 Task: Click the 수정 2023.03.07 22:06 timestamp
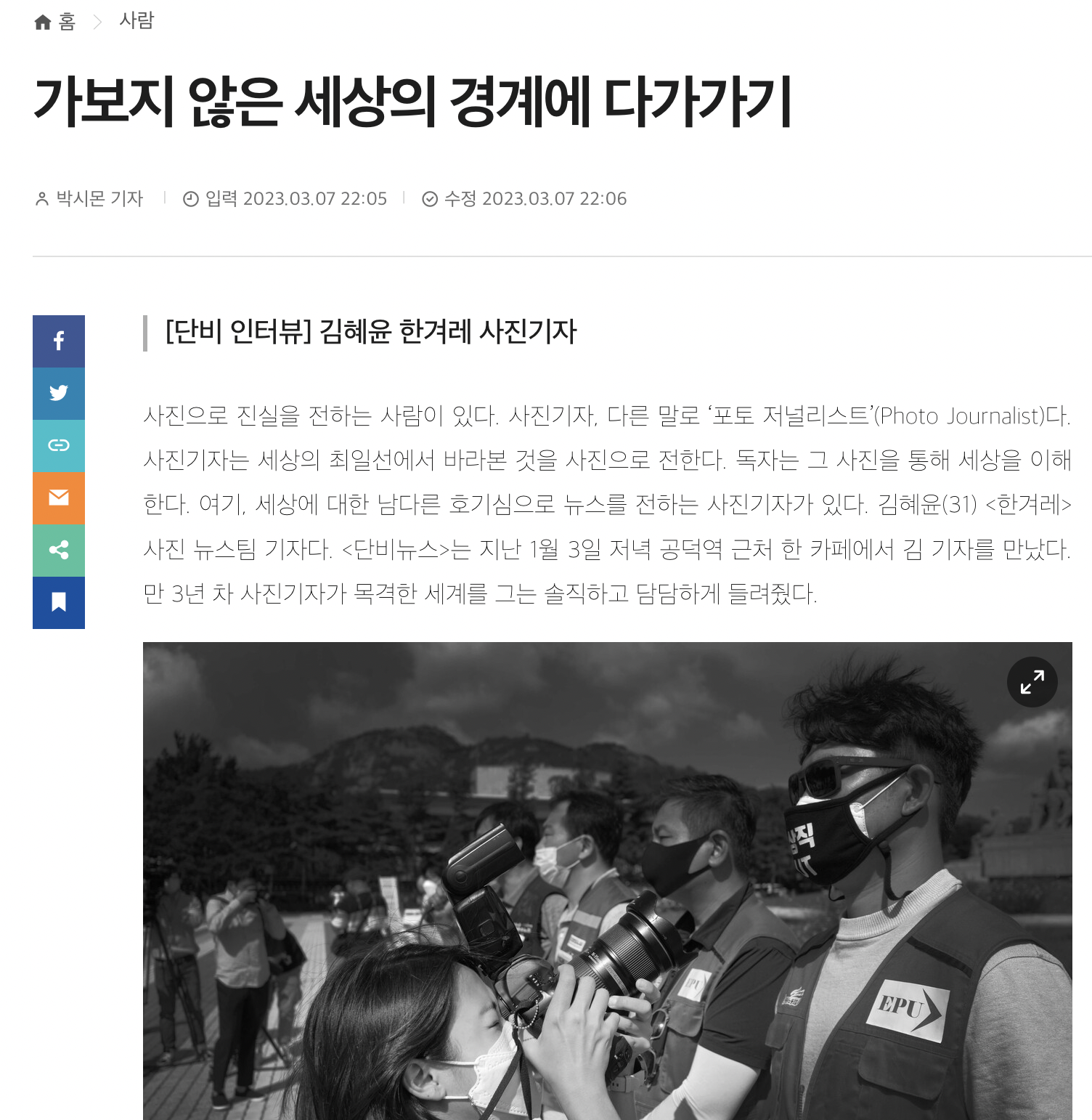535,198
